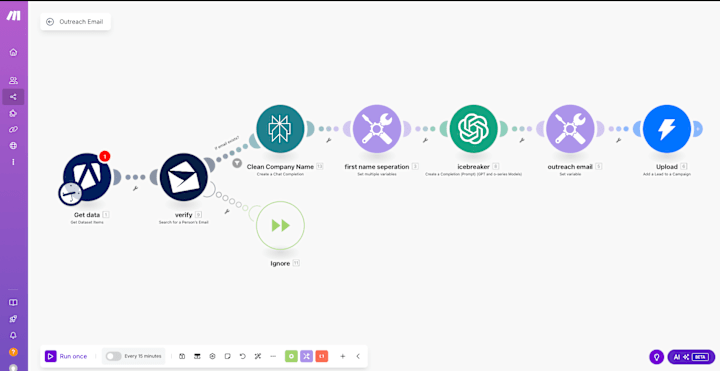The image size is (720, 371).
Task: Click wrench between Clean Company Name and first name
Action: (329, 140)
